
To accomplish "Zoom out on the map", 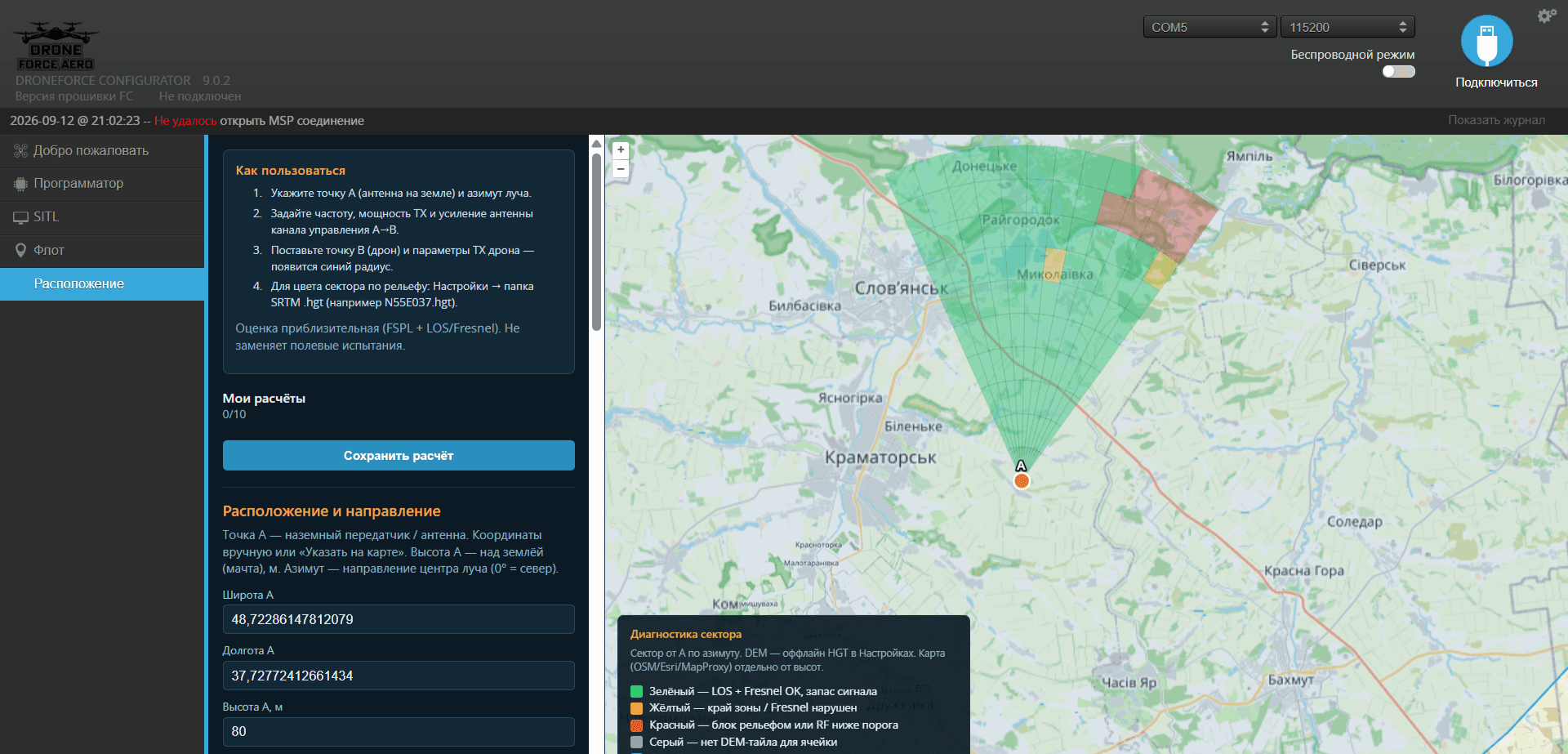I will [x=621, y=169].
